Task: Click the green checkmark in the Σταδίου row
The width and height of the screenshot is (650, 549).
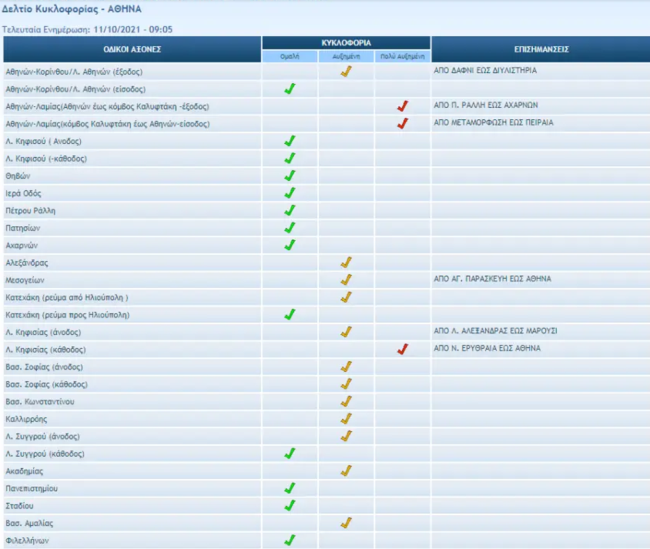Action: pyautogui.click(x=289, y=505)
